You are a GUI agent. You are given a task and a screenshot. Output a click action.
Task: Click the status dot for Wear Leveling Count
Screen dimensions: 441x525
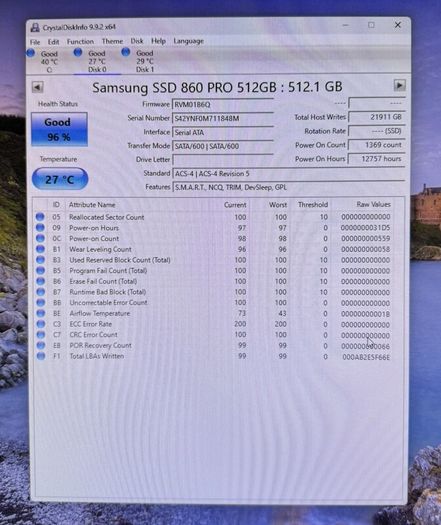[40, 249]
